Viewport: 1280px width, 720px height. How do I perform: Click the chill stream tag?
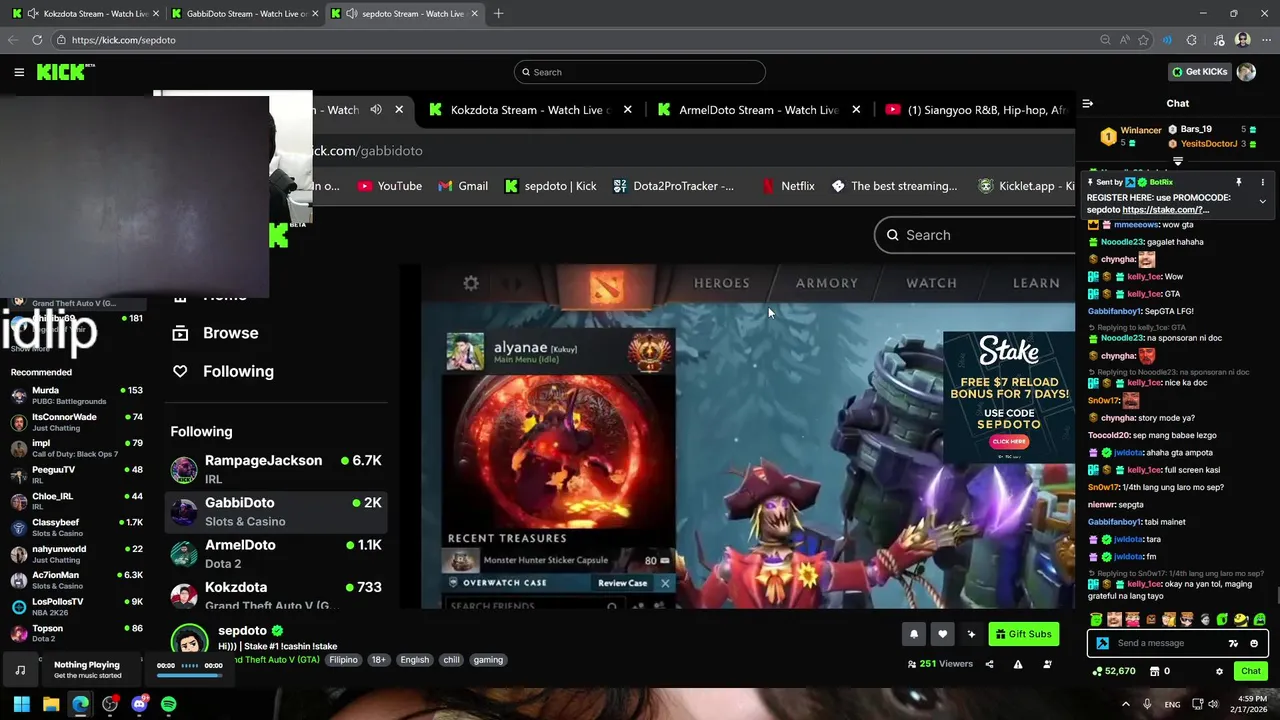click(x=451, y=660)
